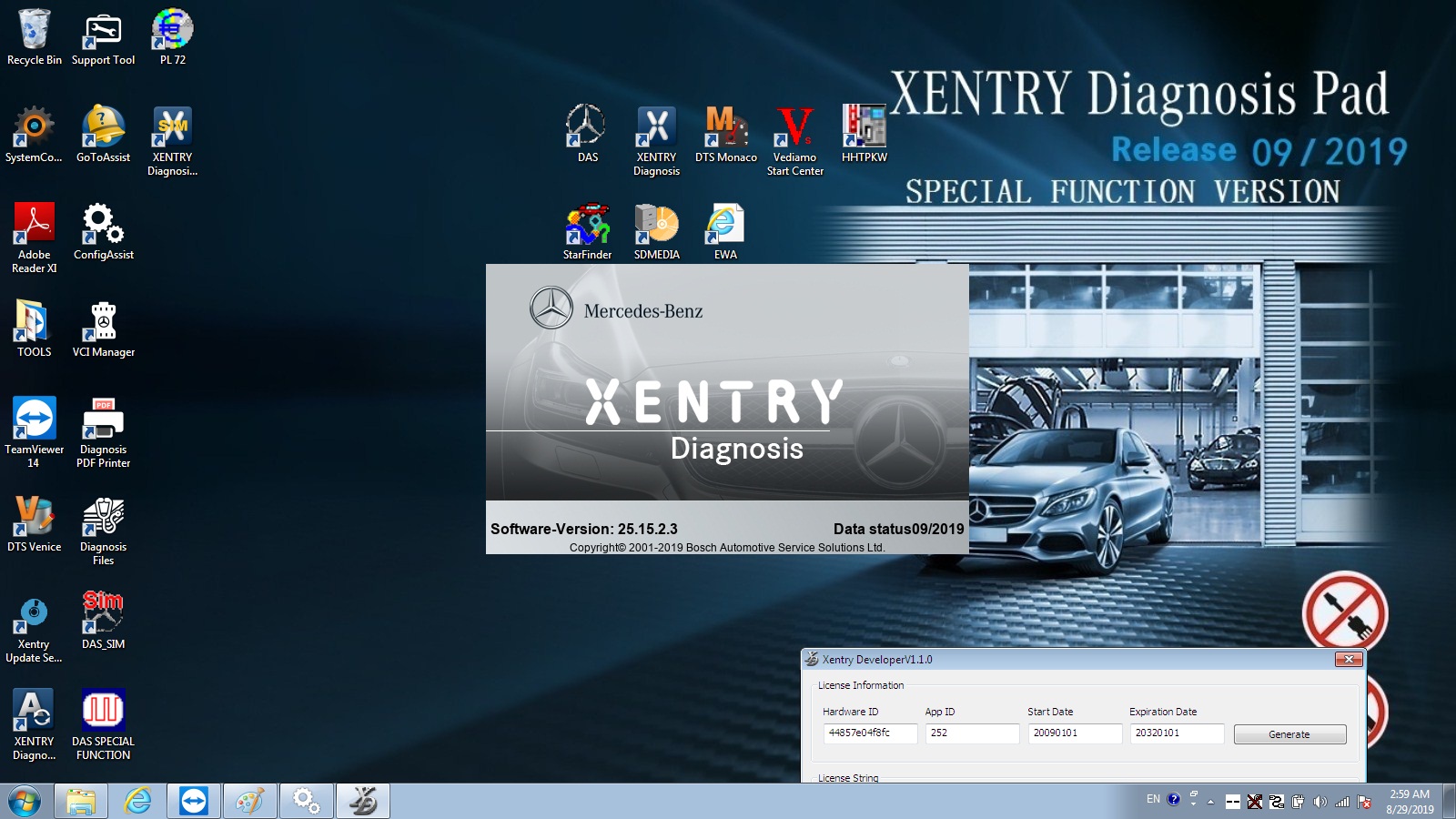
Task: Select the XENTRY Diagno... icon with letter A
Action: point(34,725)
